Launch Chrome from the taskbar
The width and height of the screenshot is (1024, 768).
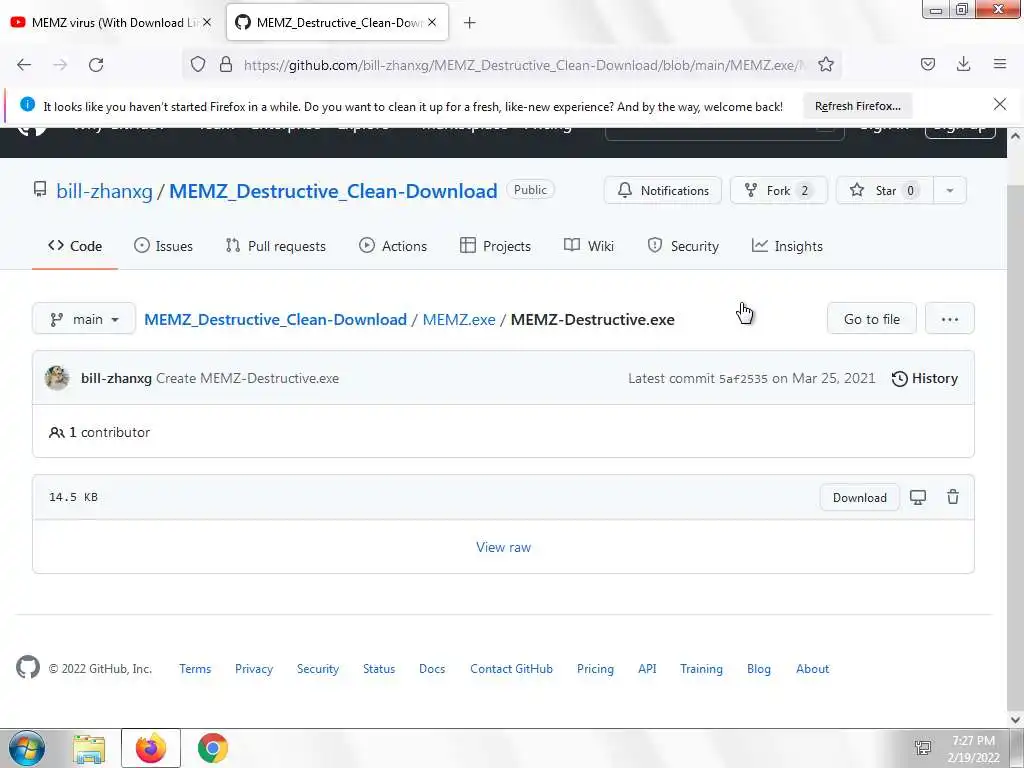click(x=213, y=748)
